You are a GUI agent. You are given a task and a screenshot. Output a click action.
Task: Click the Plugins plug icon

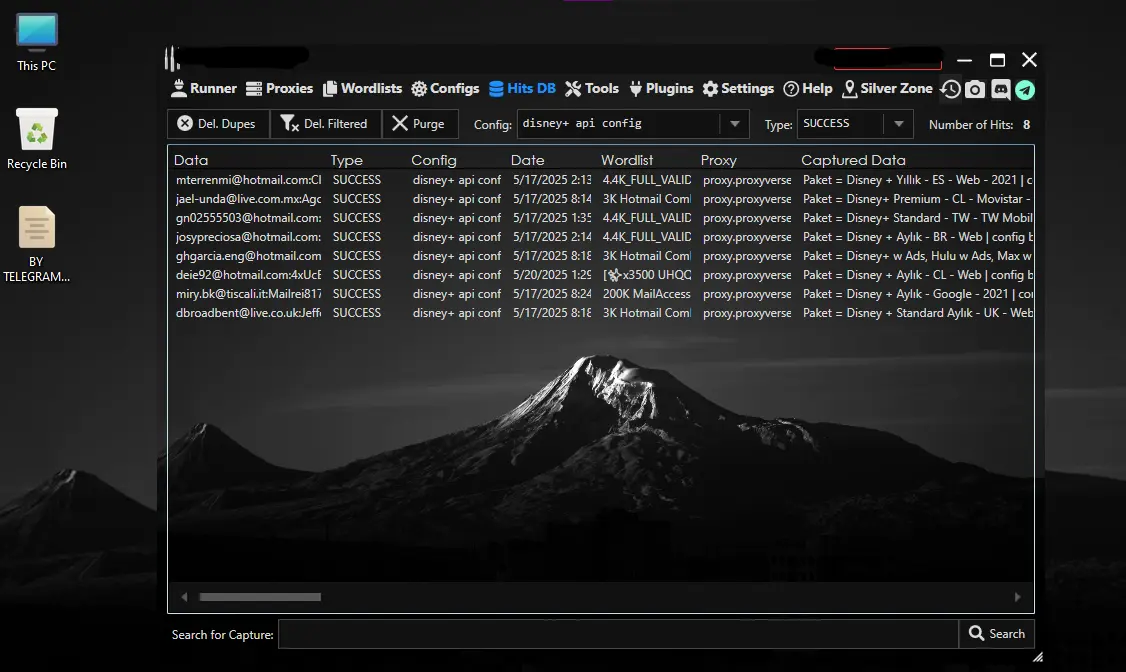pos(636,89)
